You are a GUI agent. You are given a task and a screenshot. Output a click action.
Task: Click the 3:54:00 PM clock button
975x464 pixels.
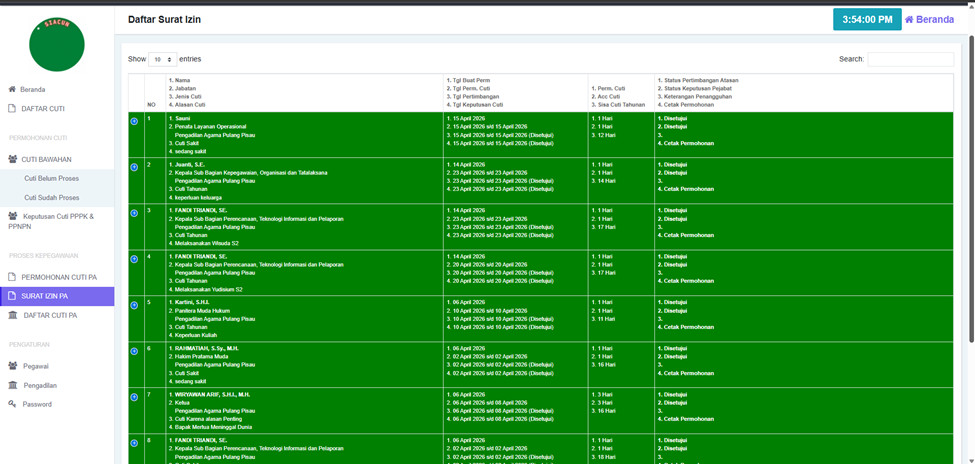coord(866,19)
